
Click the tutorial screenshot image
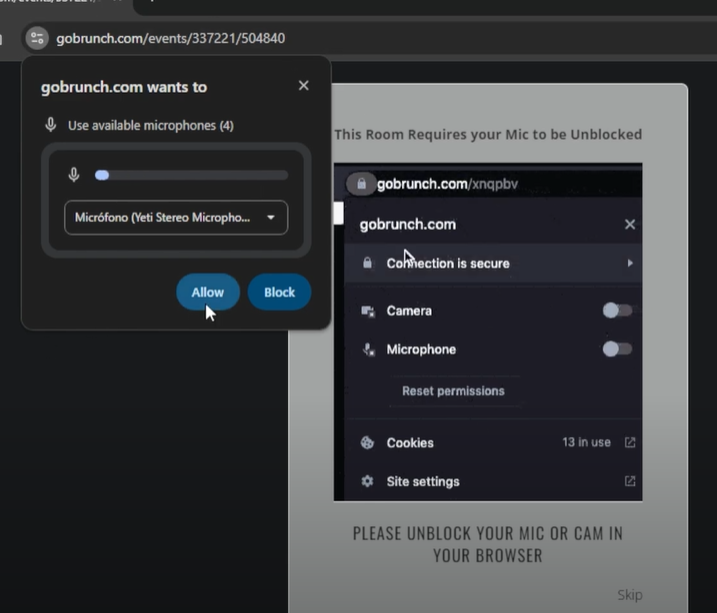[488, 332]
